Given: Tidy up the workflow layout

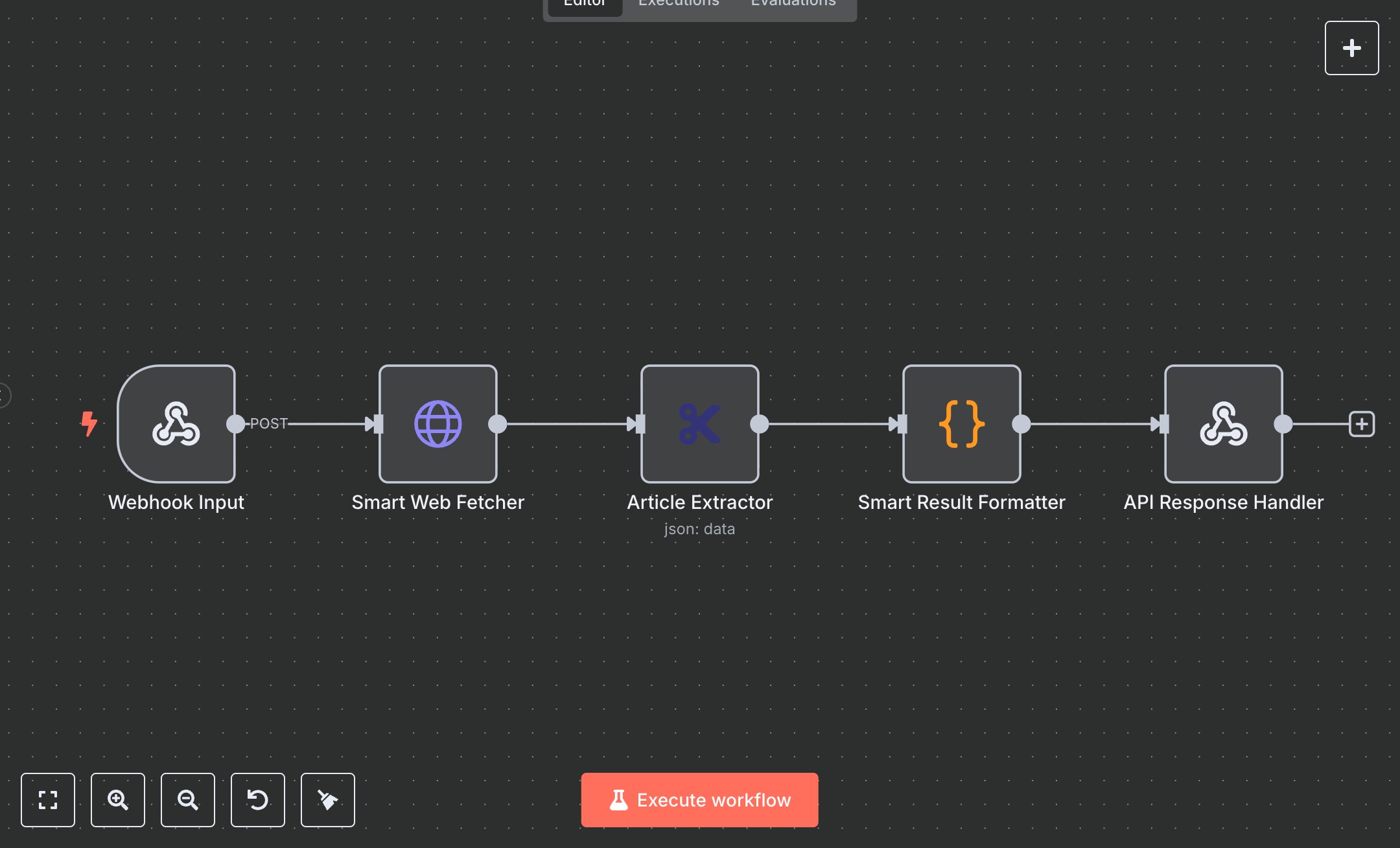Looking at the screenshot, I should (328, 800).
